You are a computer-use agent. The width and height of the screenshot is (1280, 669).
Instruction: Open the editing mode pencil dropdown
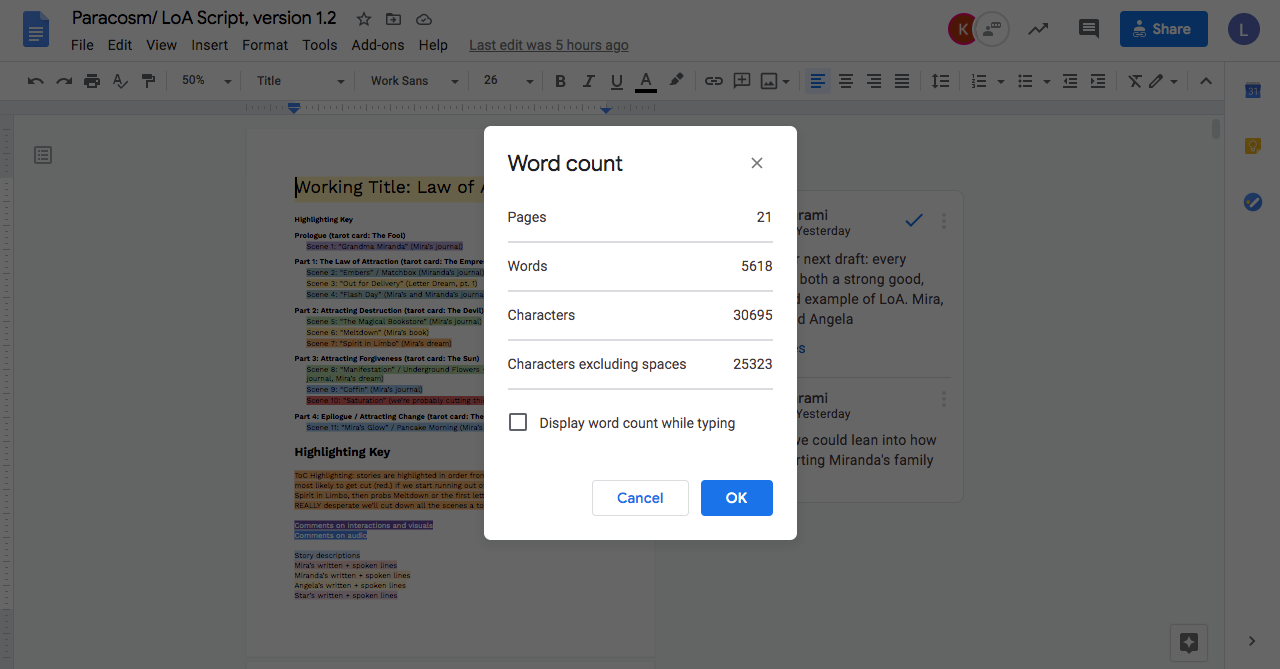coord(1163,81)
